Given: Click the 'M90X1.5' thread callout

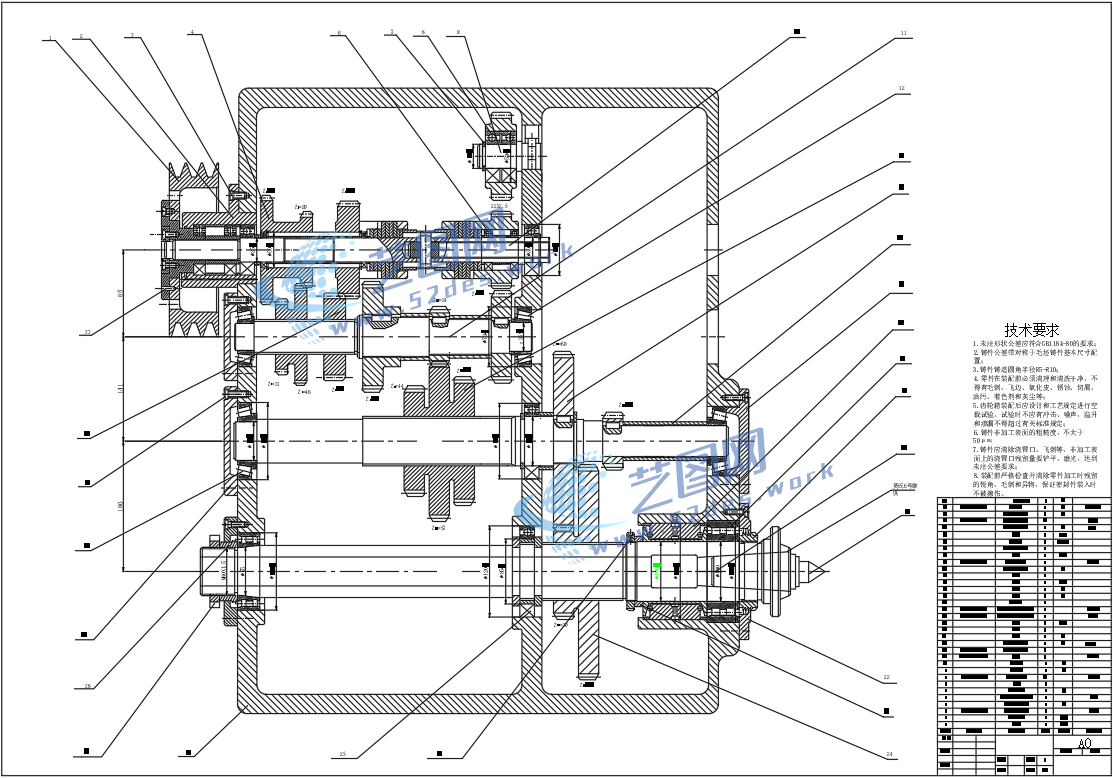Looking at the screenshot, I should [224, 570].
